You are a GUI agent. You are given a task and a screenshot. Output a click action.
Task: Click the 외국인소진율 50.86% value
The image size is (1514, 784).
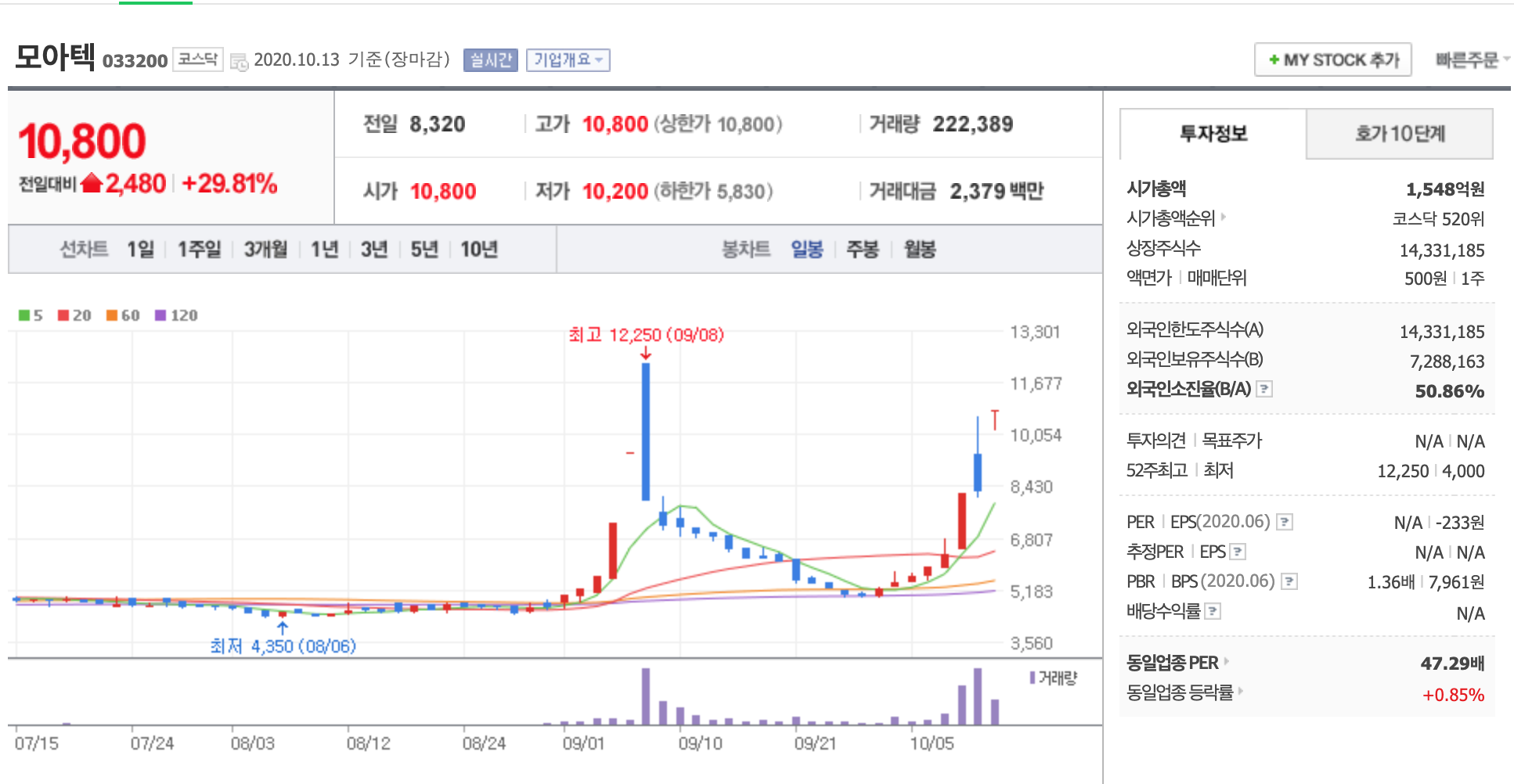[x=1450, y=391]
